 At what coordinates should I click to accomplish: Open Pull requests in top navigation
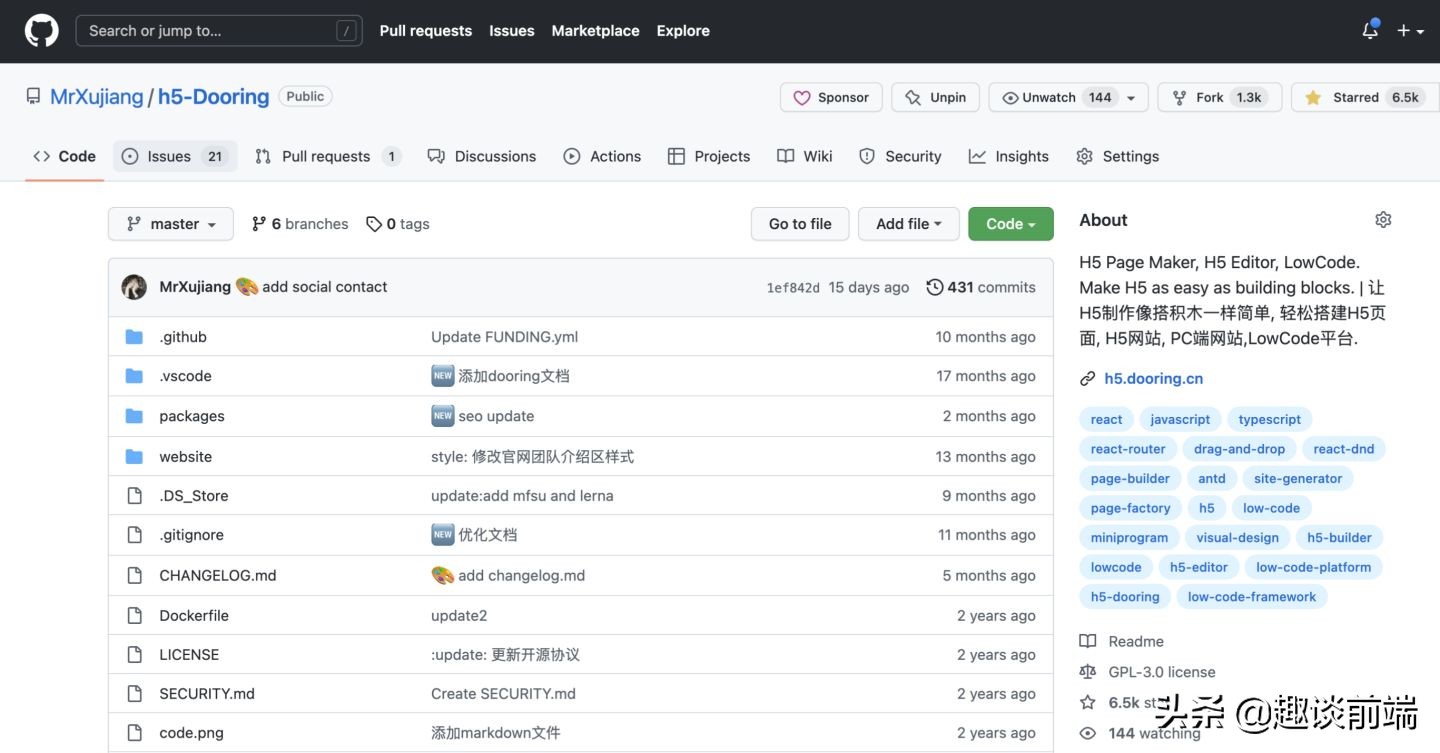point(425,31)
